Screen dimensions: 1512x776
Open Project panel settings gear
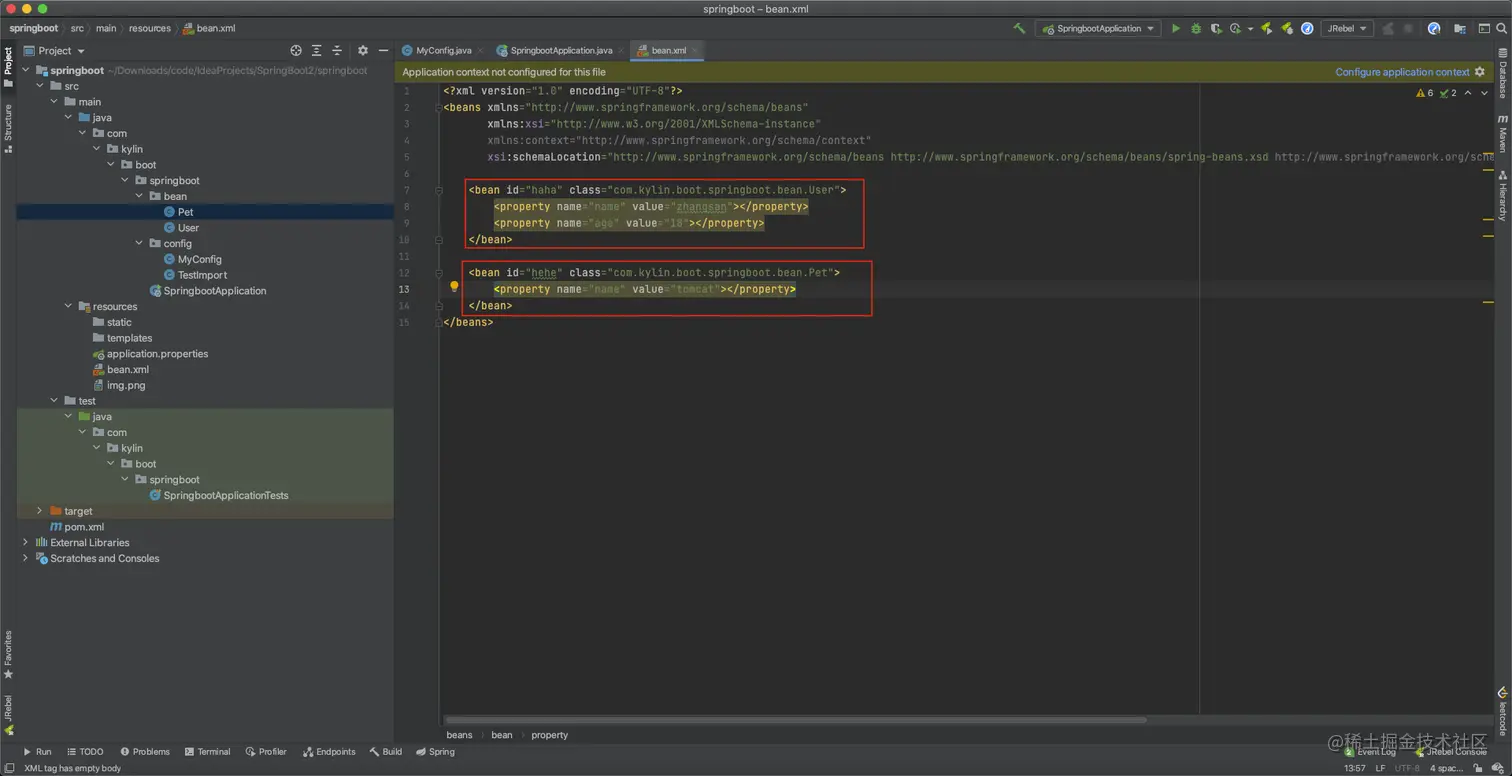(363, 50)
